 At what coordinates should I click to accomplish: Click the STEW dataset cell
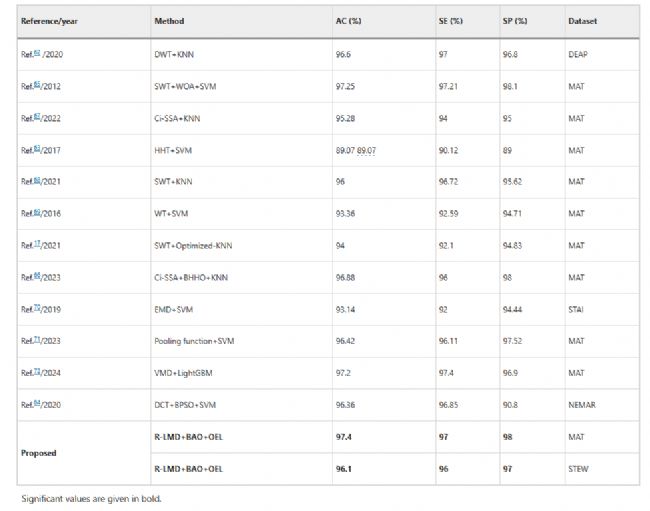point(577,469)
